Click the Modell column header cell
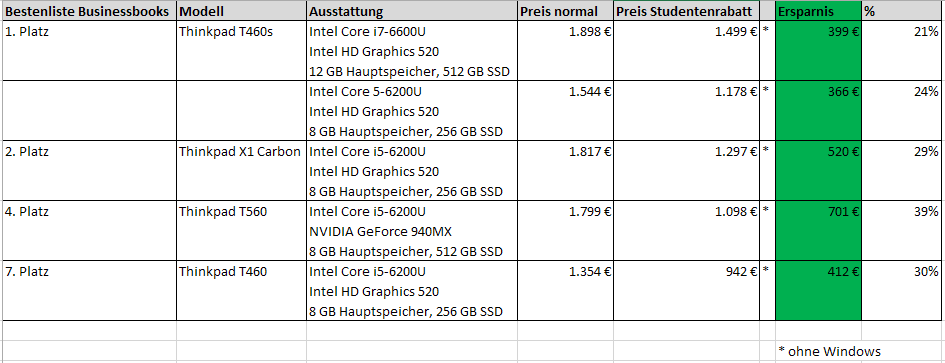This screenshot has width=945, height=363. pos(242,11)
